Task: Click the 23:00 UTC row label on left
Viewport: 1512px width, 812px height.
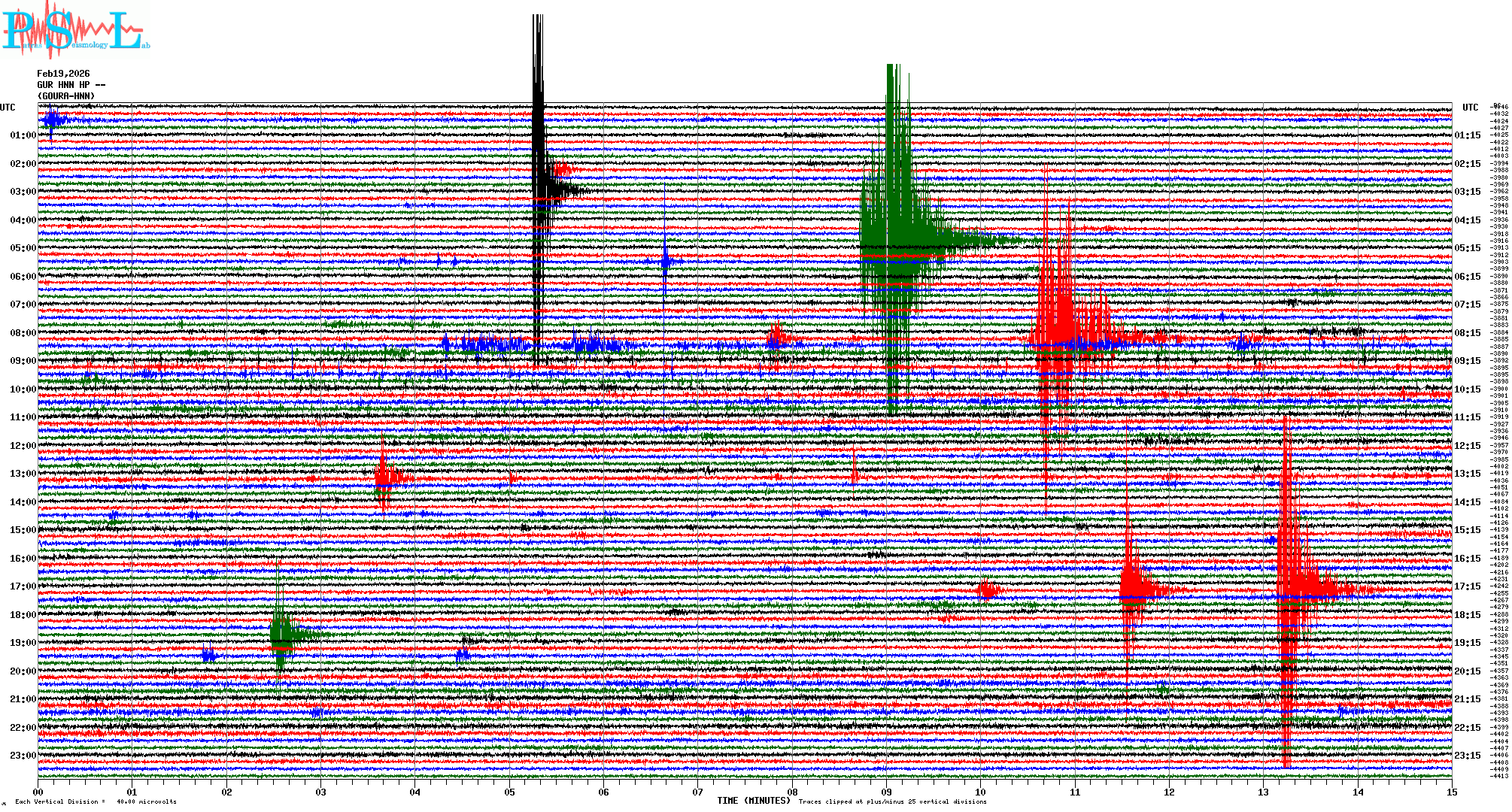Action: (x=23, y=756)
